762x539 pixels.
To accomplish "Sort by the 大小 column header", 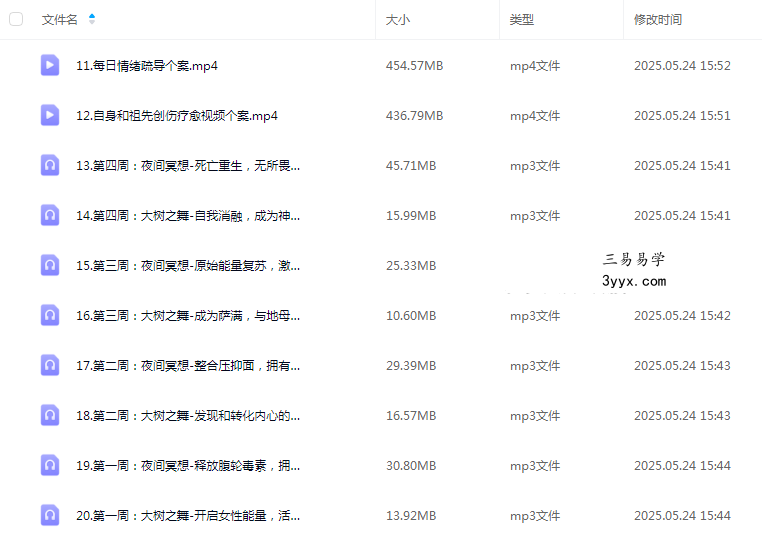I will click(x=398, y=19).
